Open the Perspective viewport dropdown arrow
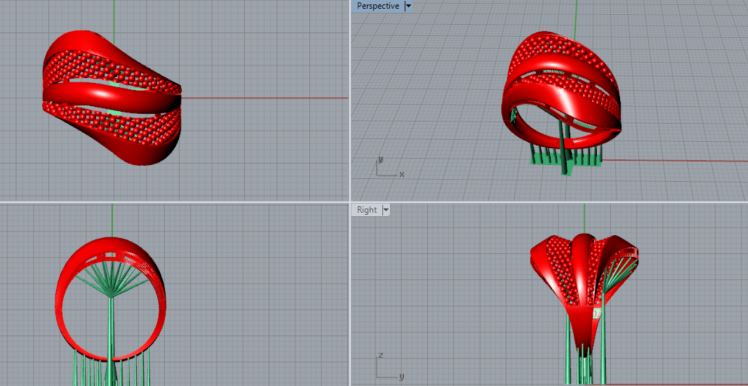This screenshot has width=748, height=386. (x=407, y=6)
